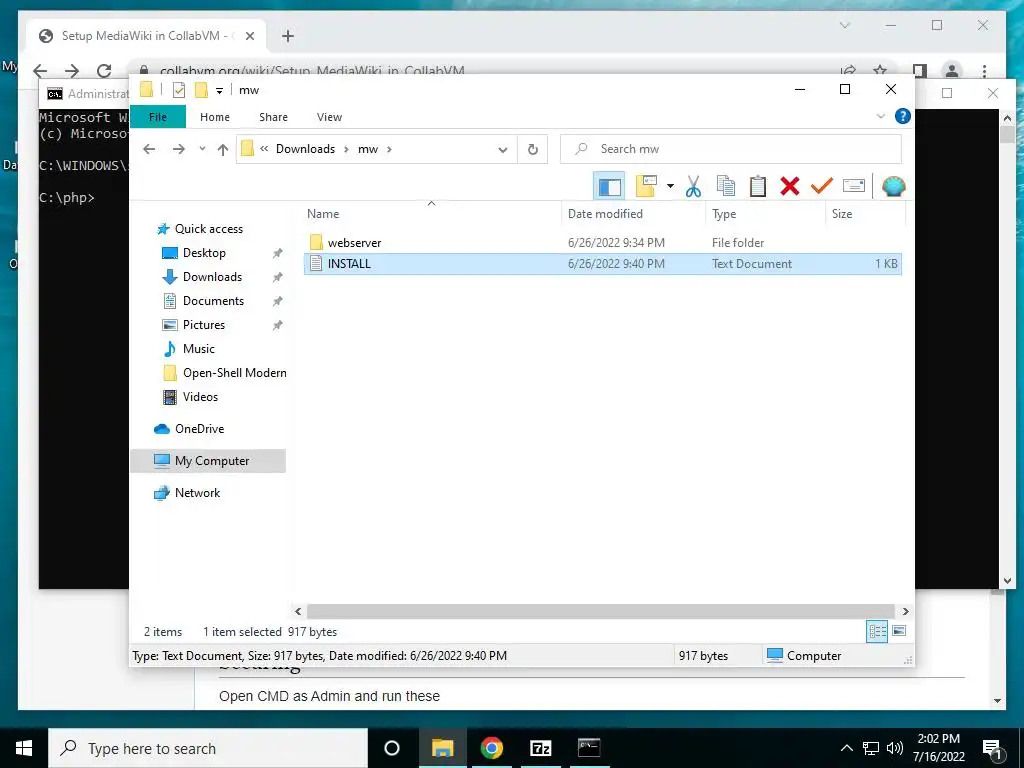Click New folder icon in title bar
1024x768 pixels.
click(x=202, y=90)
